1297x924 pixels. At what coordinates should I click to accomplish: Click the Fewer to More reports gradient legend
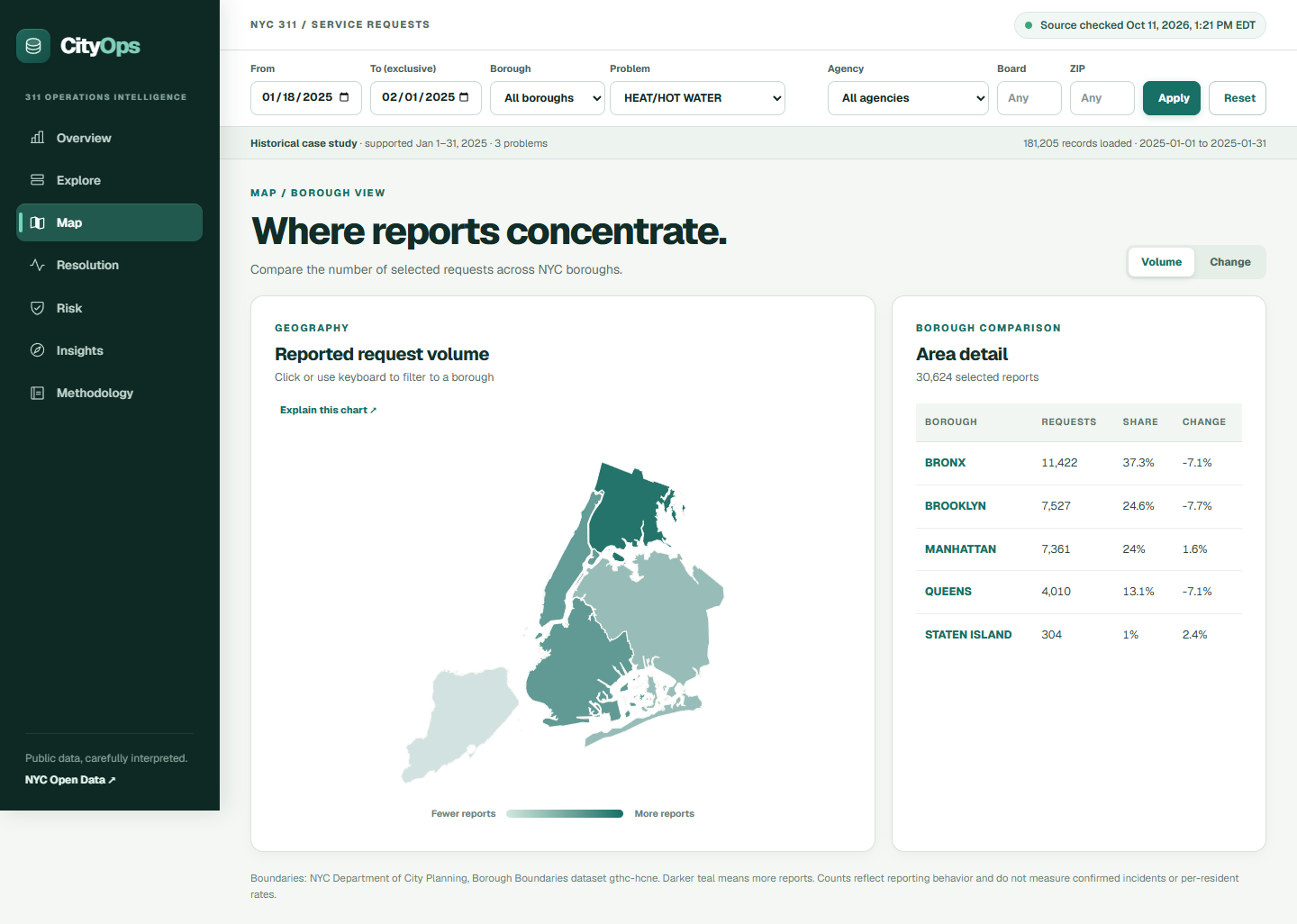click(565, 813)
